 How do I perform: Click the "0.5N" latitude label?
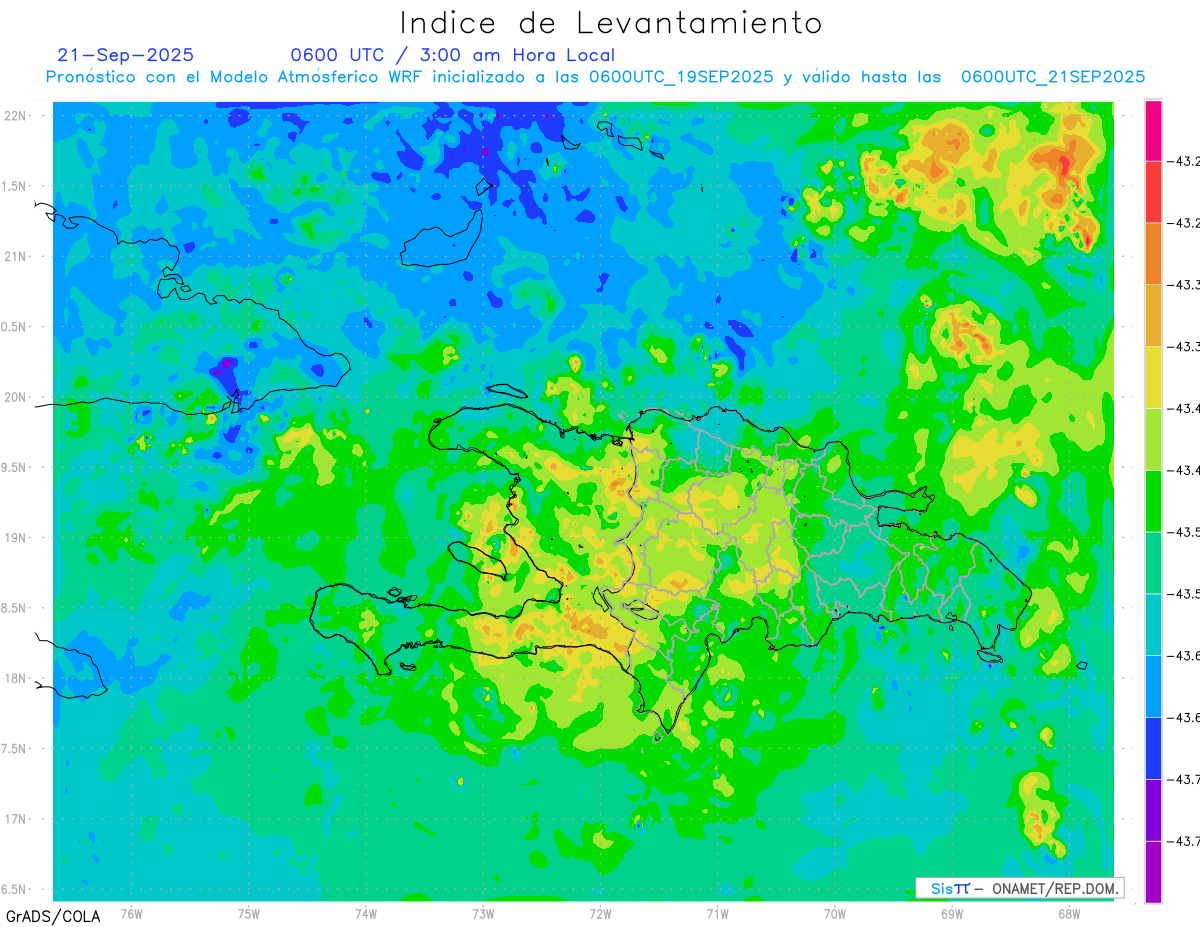click(x=15, y=327)
